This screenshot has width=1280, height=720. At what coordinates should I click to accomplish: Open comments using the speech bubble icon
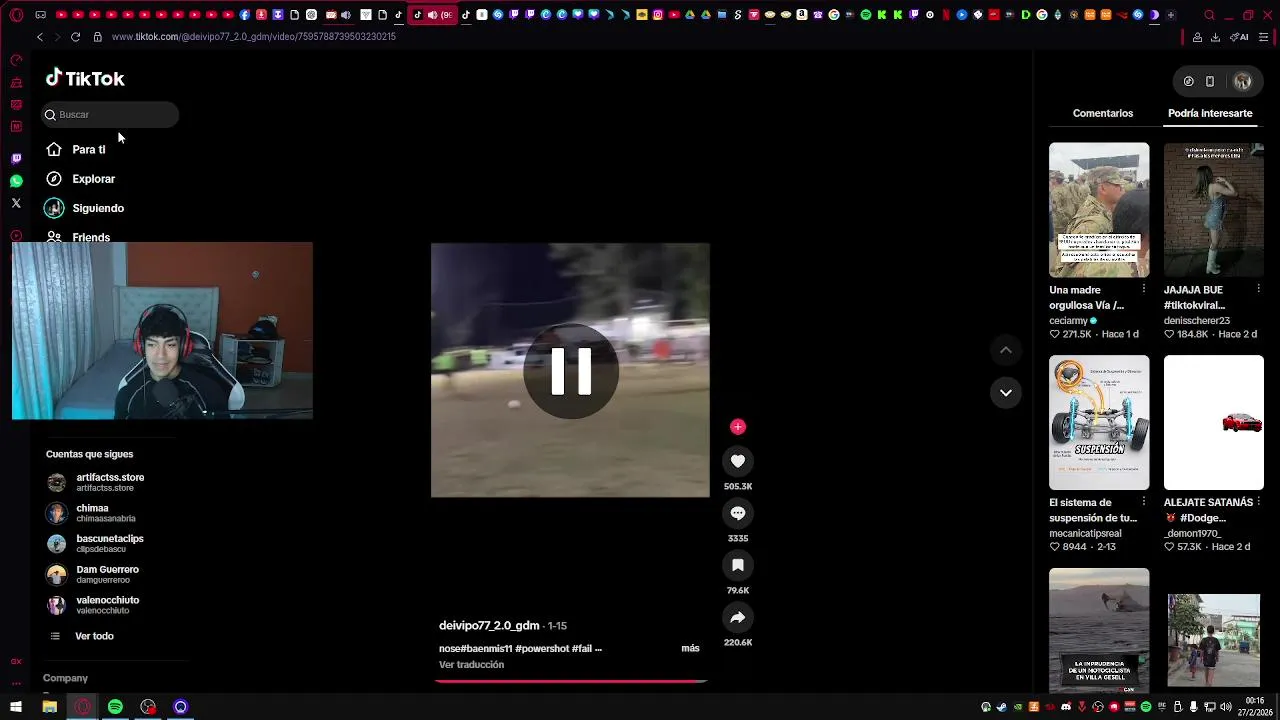point(738,513)
